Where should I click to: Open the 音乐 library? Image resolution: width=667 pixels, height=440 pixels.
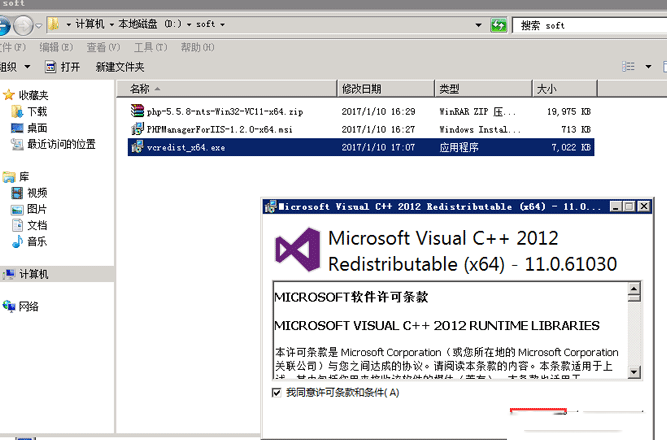tap(37, 242)
